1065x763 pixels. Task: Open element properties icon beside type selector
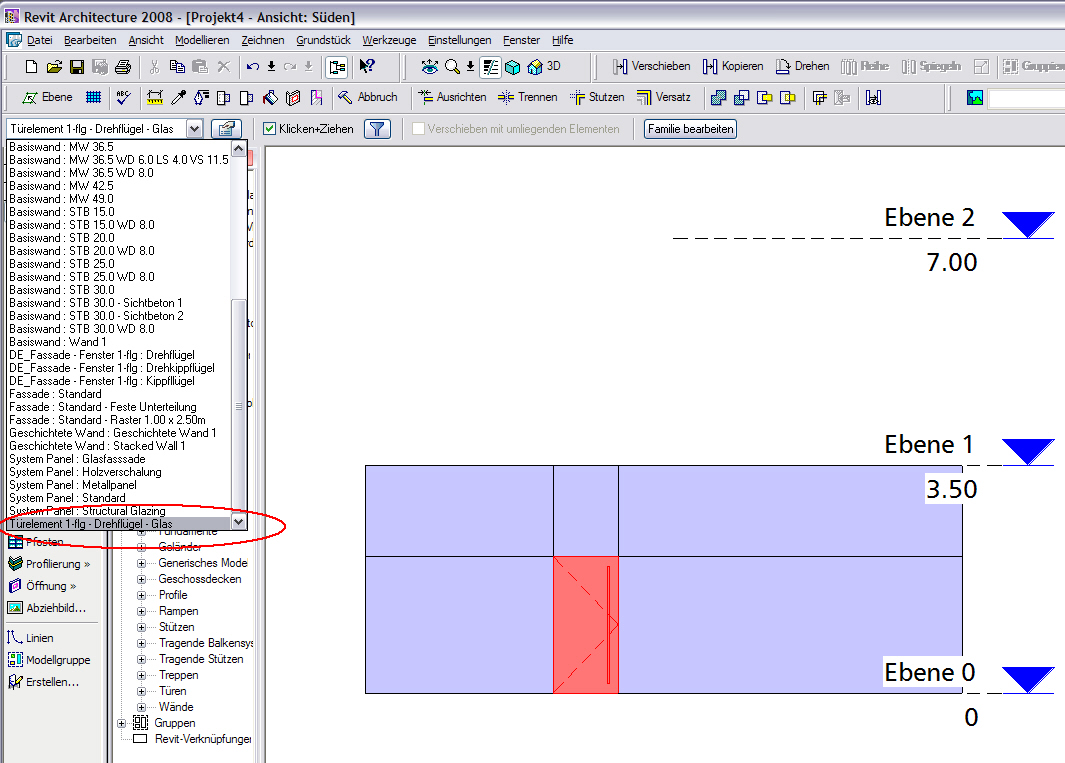(x=227, y=128)
